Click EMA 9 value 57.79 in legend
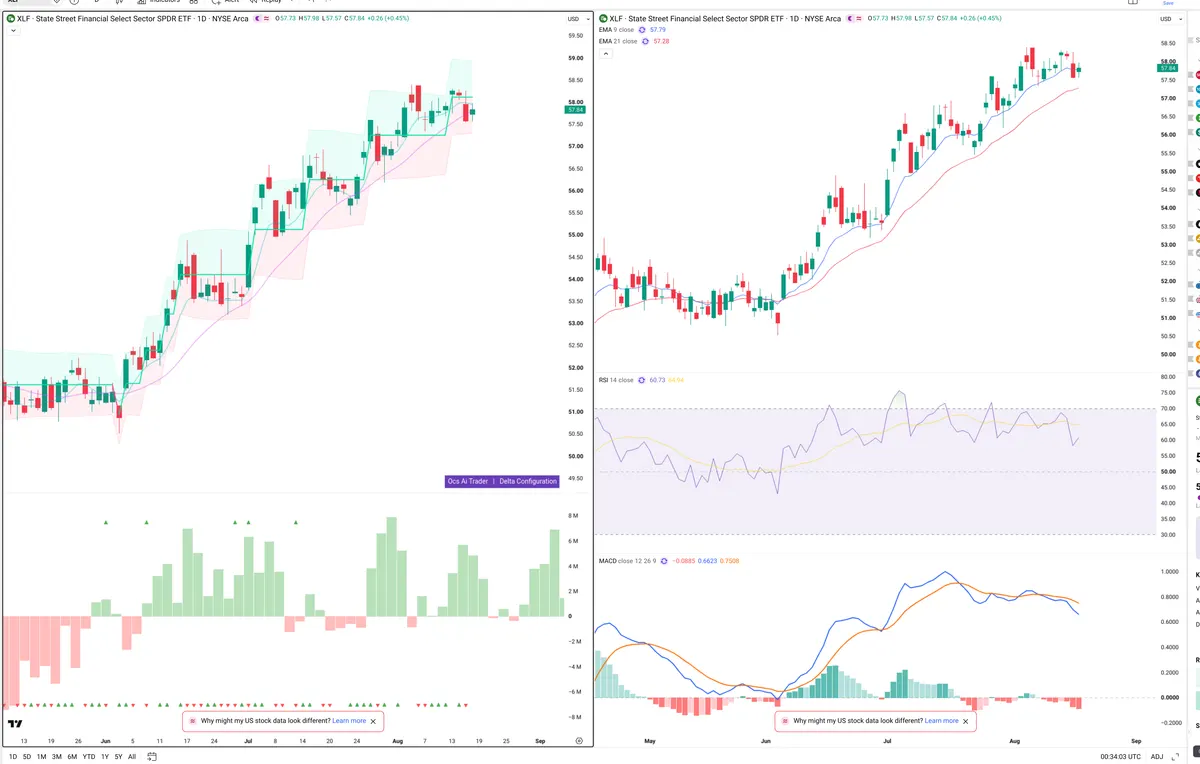 point(658,30)
